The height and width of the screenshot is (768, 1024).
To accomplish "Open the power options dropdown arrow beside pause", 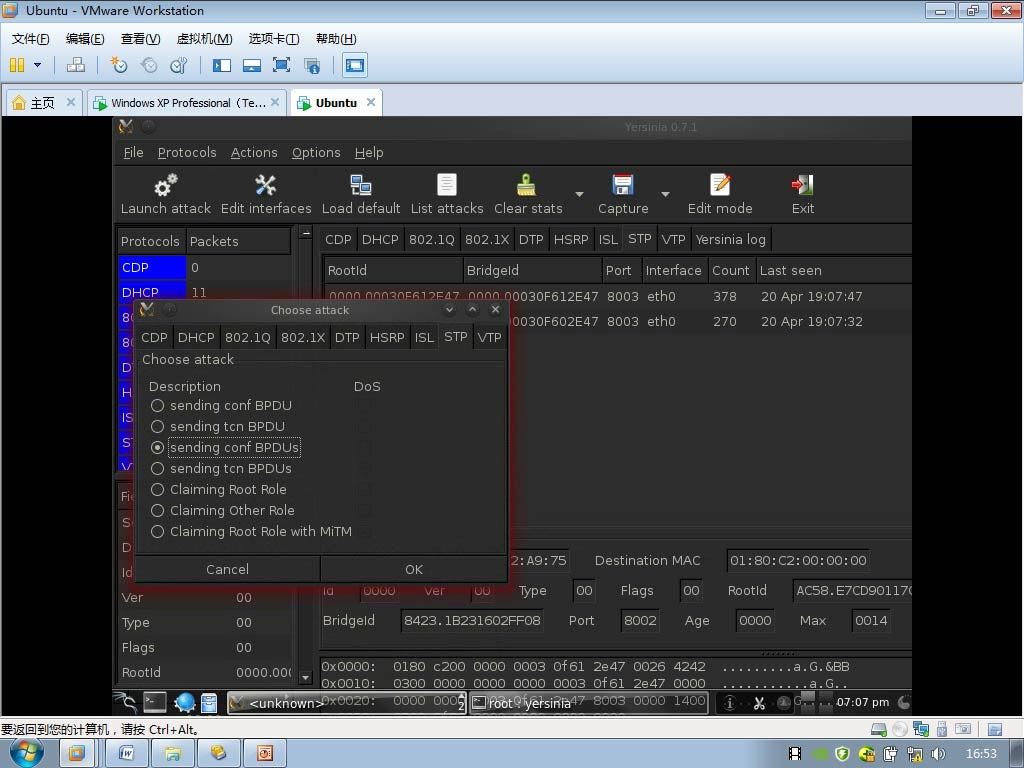I will (x=37, y=65).
